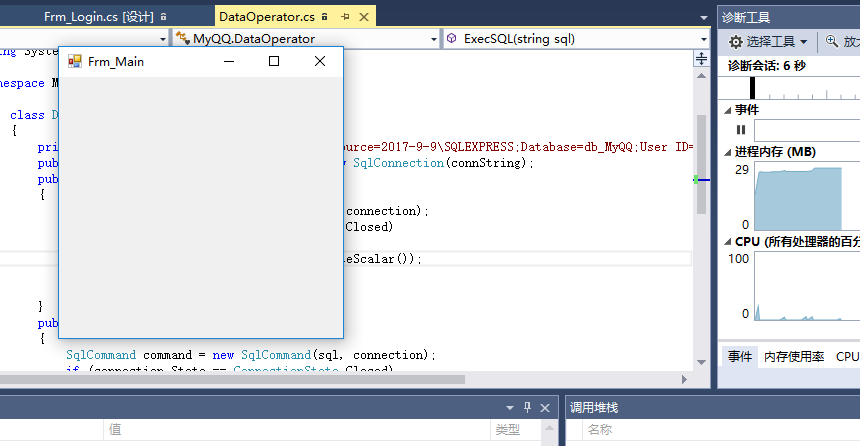The height and width of the screenshot is (446, 860).
Task: Close the bottom-left panel
Action: pyautogui.click(x=545, y=408)
